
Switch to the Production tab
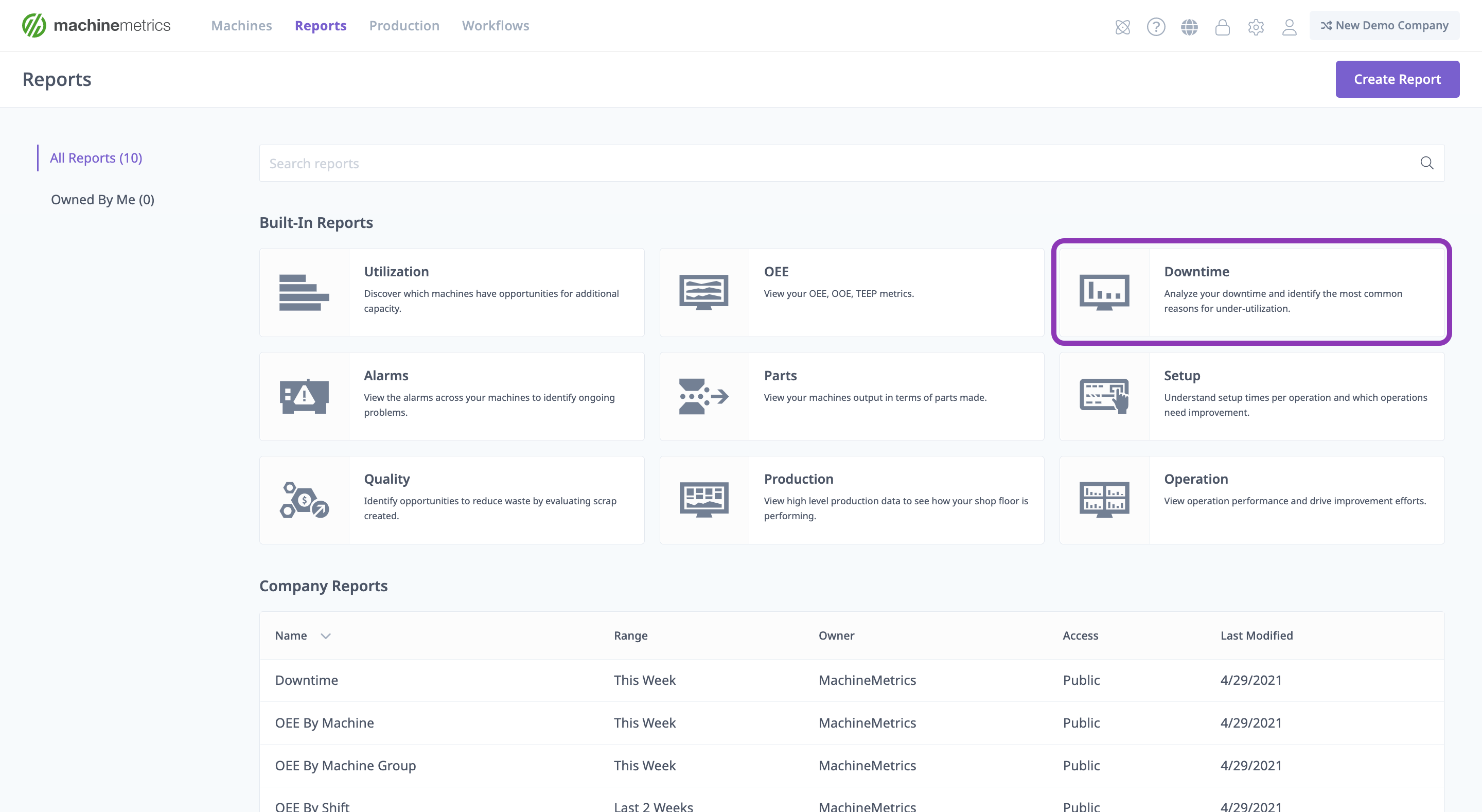click(404, 25)
